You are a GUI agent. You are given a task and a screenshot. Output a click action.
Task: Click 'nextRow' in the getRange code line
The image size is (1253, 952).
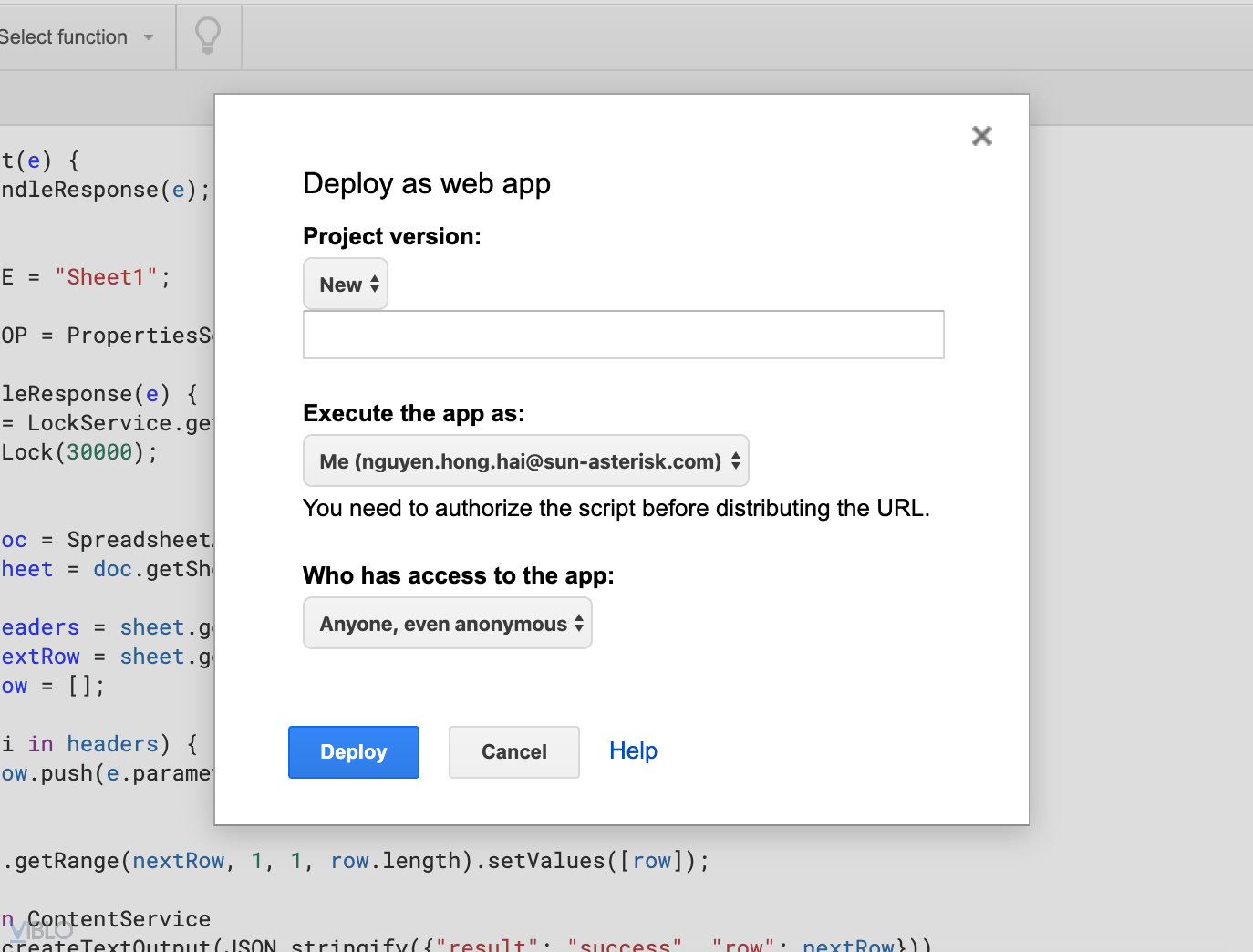pos(178,861)
